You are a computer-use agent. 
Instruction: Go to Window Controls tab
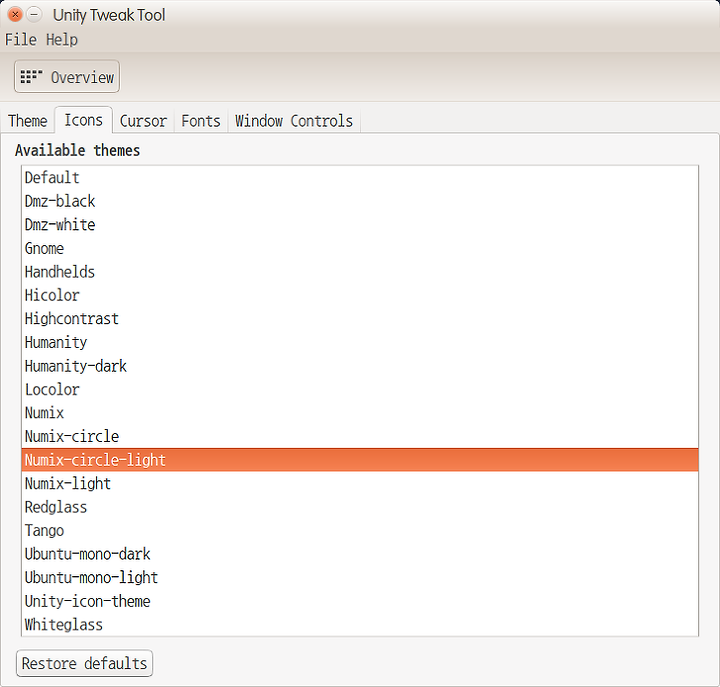[294, 121]
